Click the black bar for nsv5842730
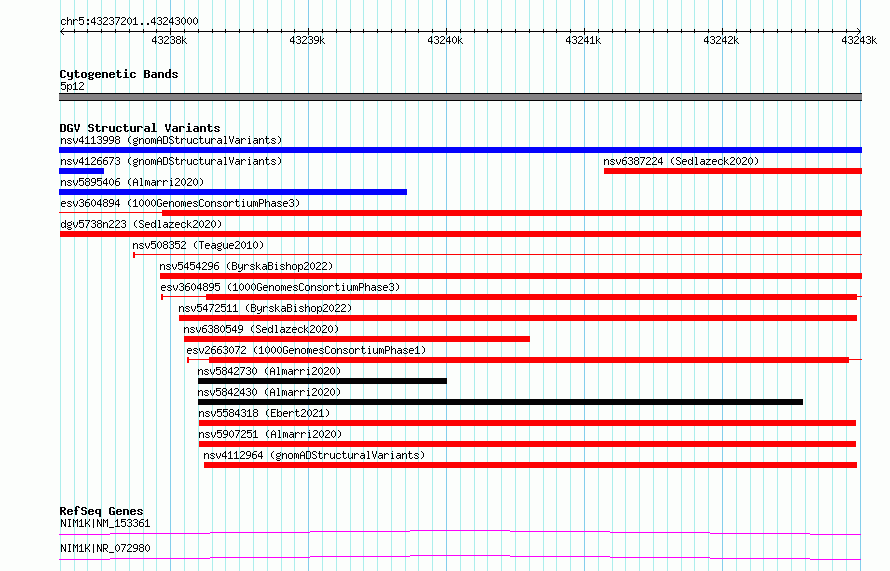This screenshot has width=890, height=571. [x=322, y=381]
